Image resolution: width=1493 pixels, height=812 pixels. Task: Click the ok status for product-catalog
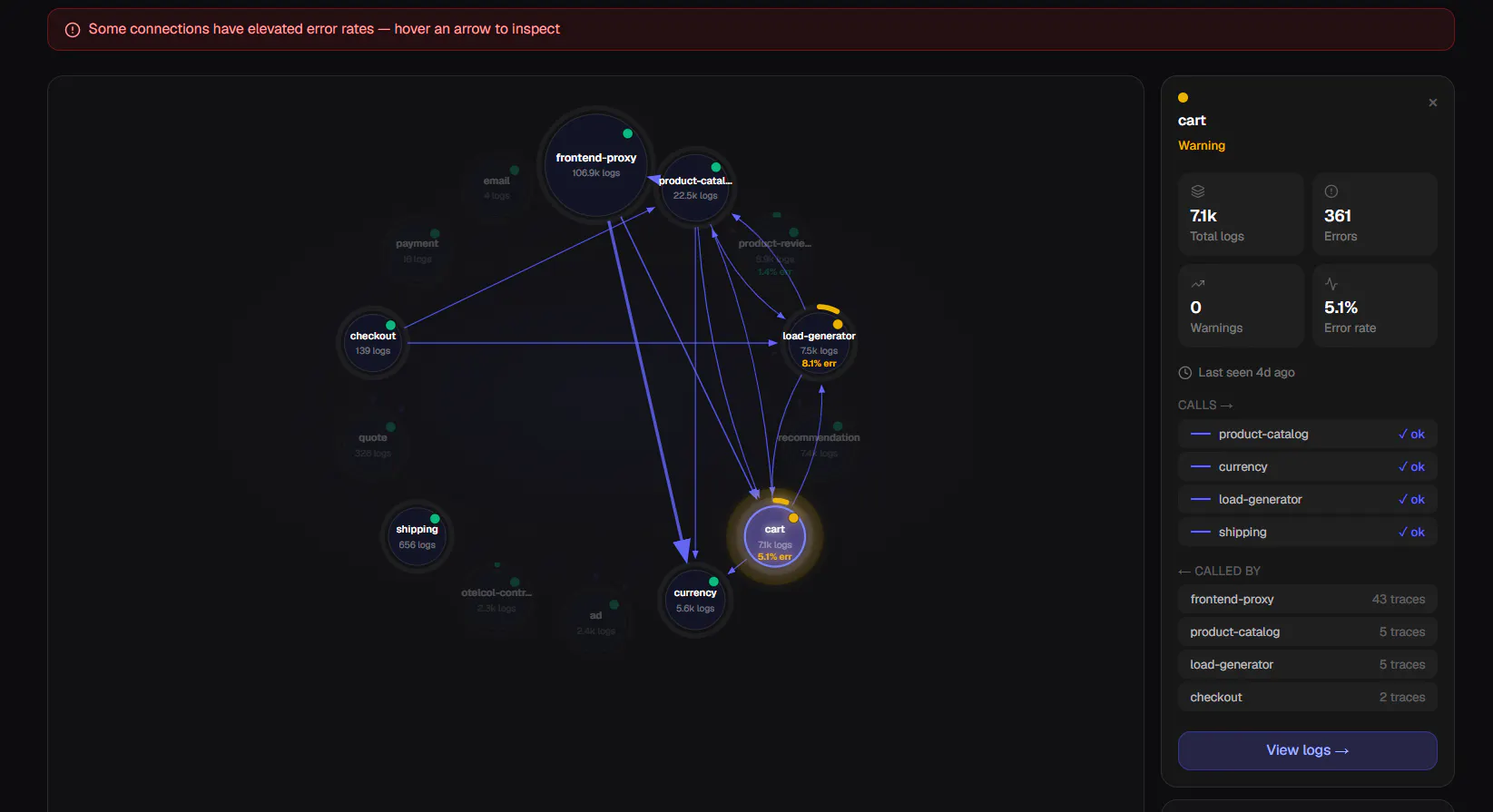[x=1411, y=434]
